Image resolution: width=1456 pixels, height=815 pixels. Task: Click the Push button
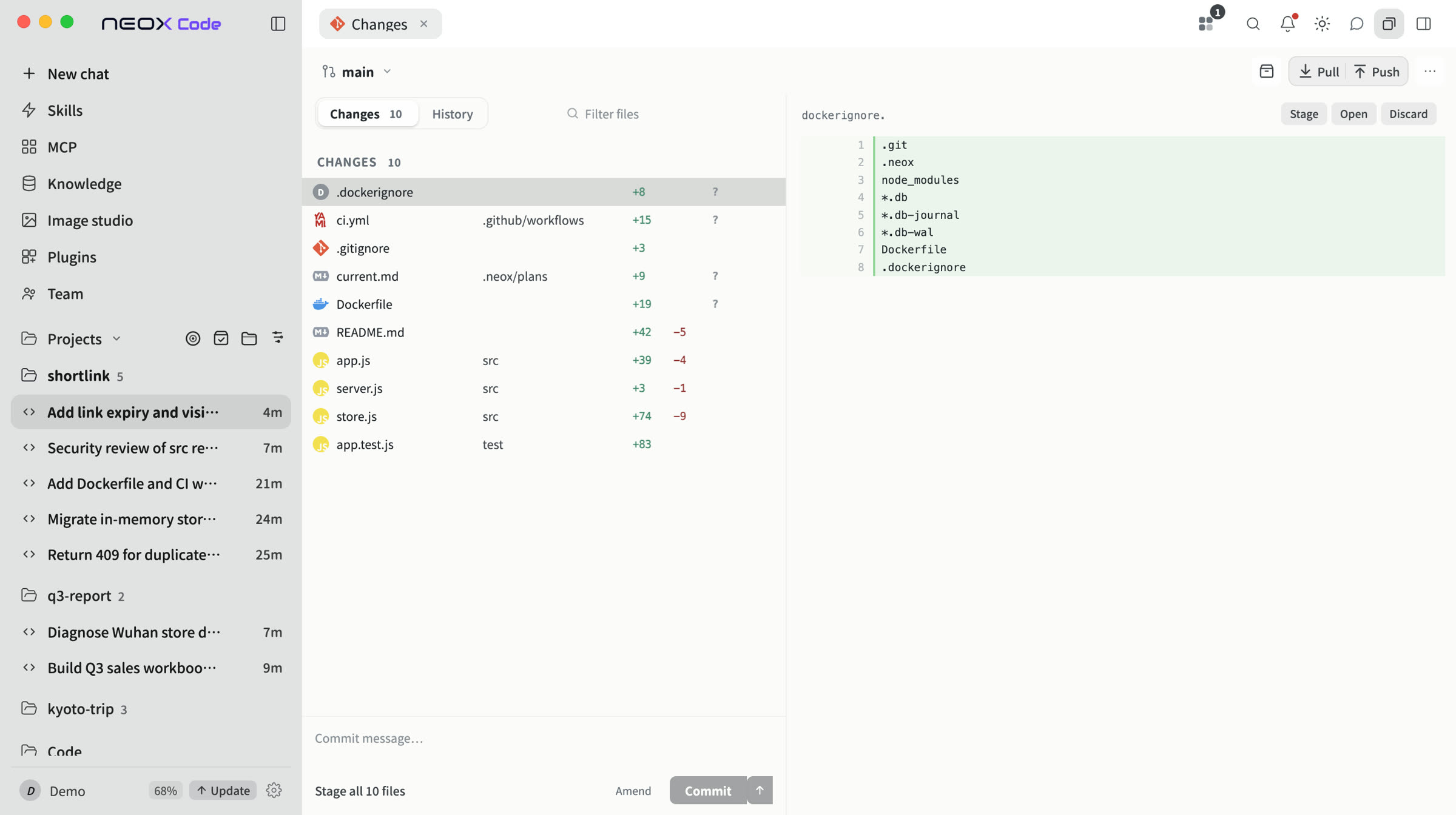1377,72
